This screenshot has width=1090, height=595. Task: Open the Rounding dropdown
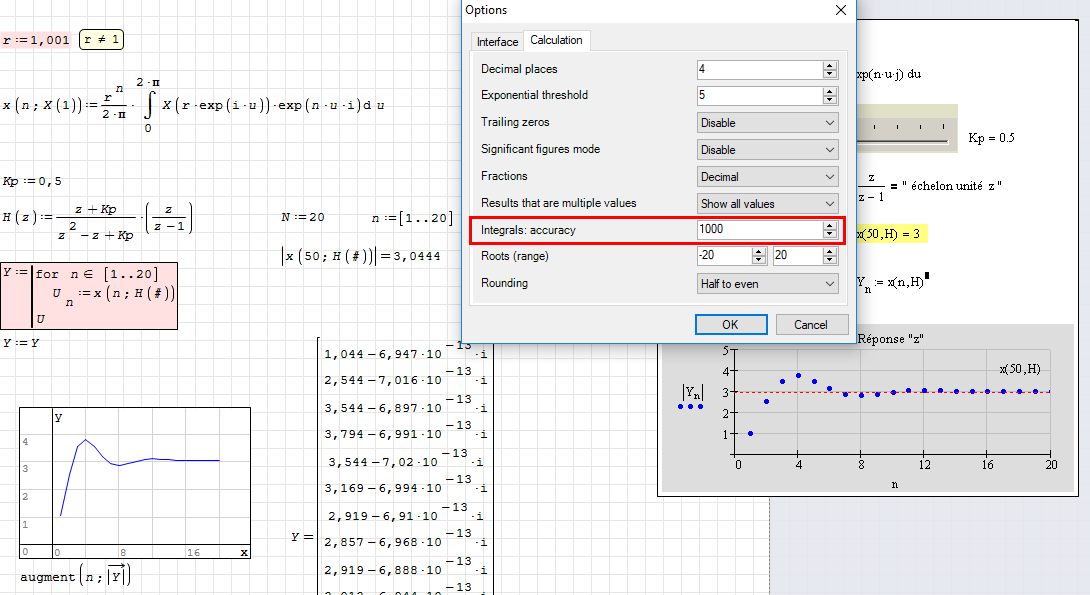click(x=767, y=284)
